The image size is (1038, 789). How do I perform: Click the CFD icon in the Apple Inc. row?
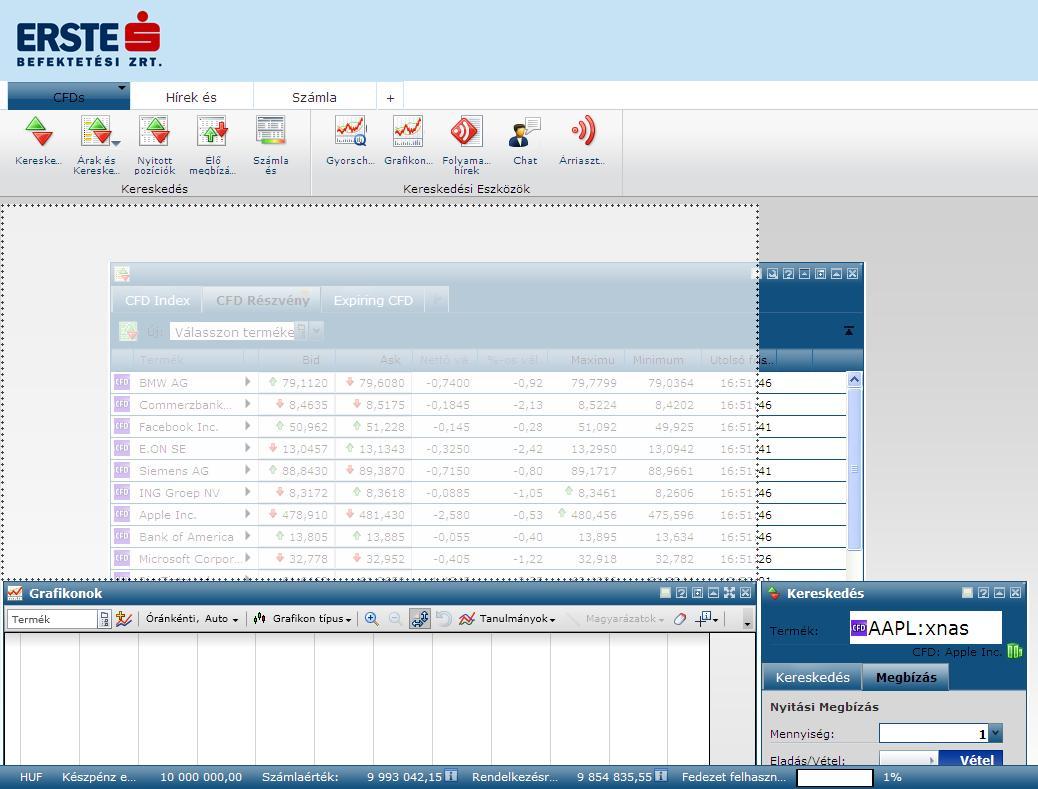pyautogui.click(x=122, y=514)
